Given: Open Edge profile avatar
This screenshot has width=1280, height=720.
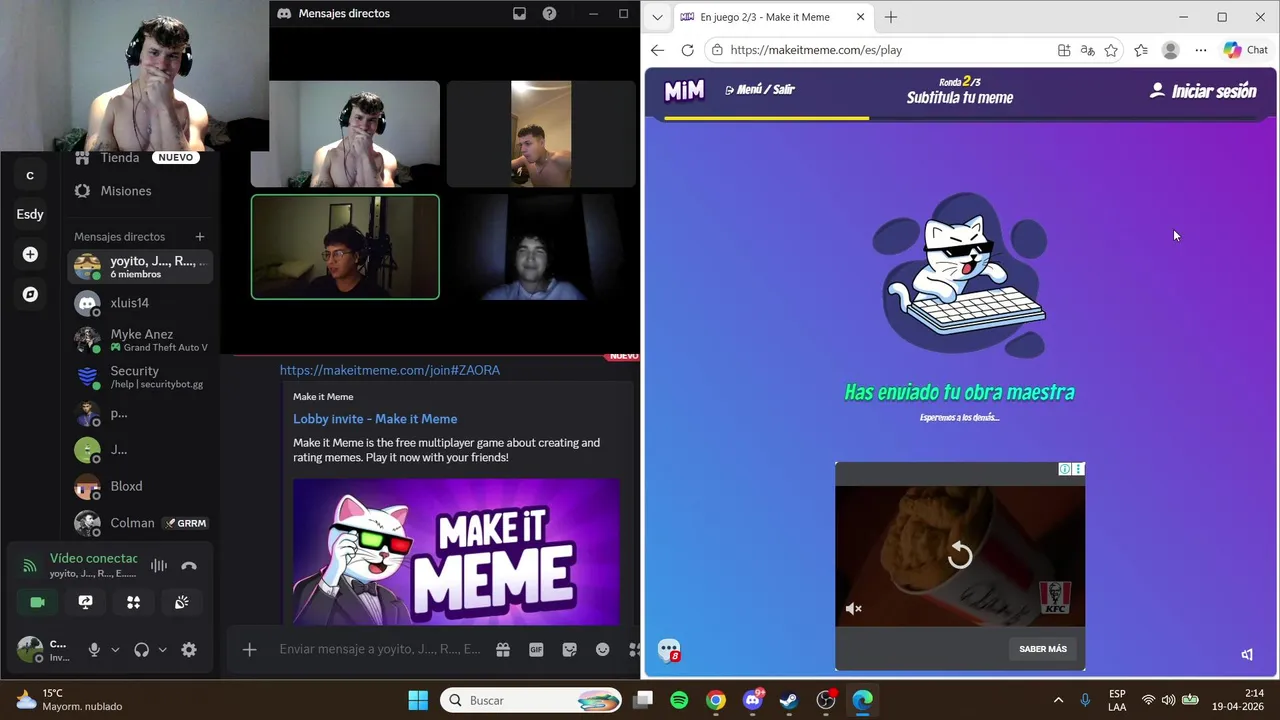Looking at the screenshot, I should coord(1171,50).
